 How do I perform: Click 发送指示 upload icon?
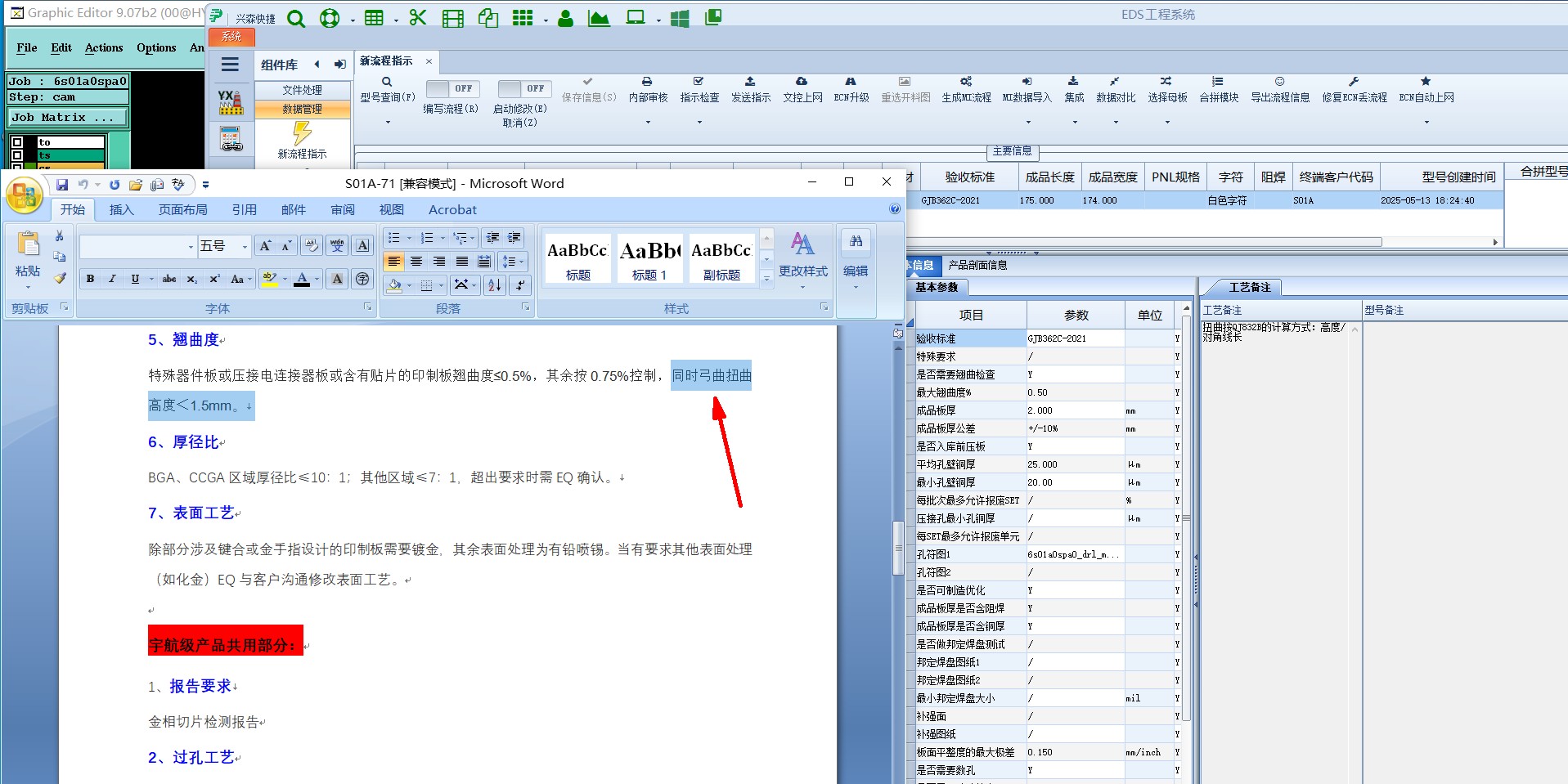[x=750, y=82]
